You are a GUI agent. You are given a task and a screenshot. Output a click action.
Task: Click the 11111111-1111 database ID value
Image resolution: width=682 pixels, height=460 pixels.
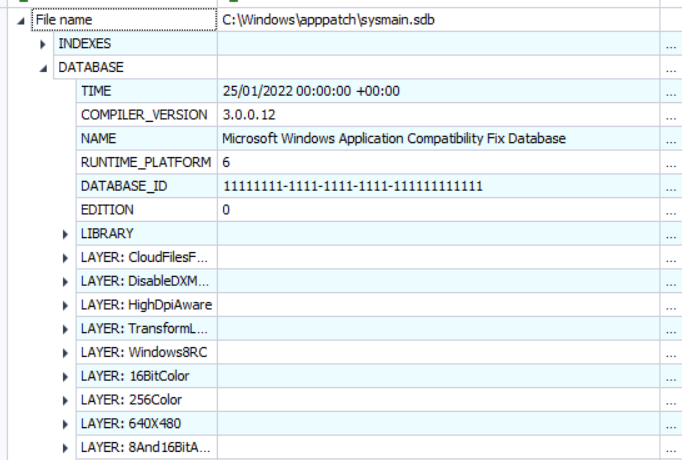point(352,186)
